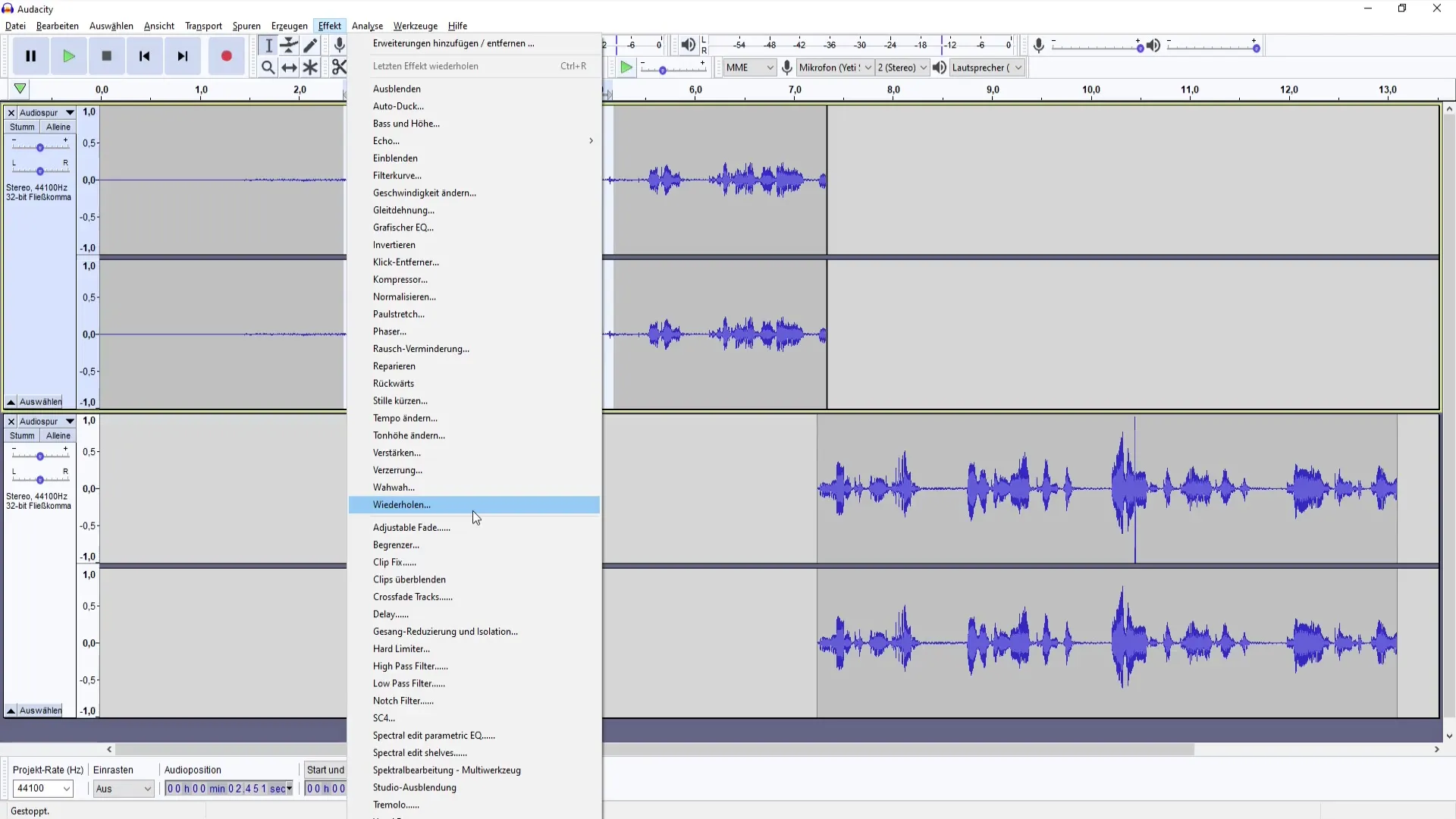Open the MME audio host dropdown
Image resolution: width=1456 pixels, height=819 pixels.
coord(749,67)
